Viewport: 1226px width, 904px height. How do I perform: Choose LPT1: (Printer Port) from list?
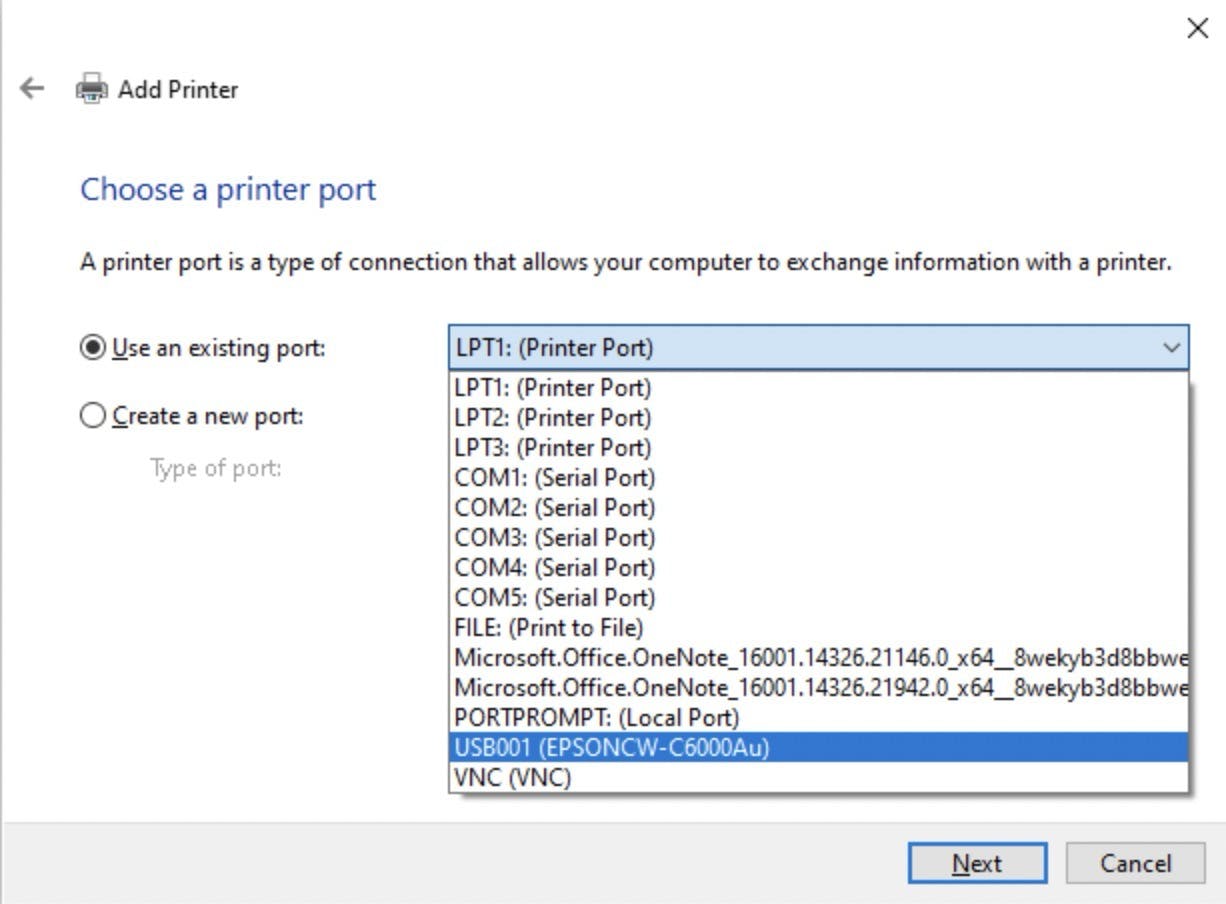[552, 387]
